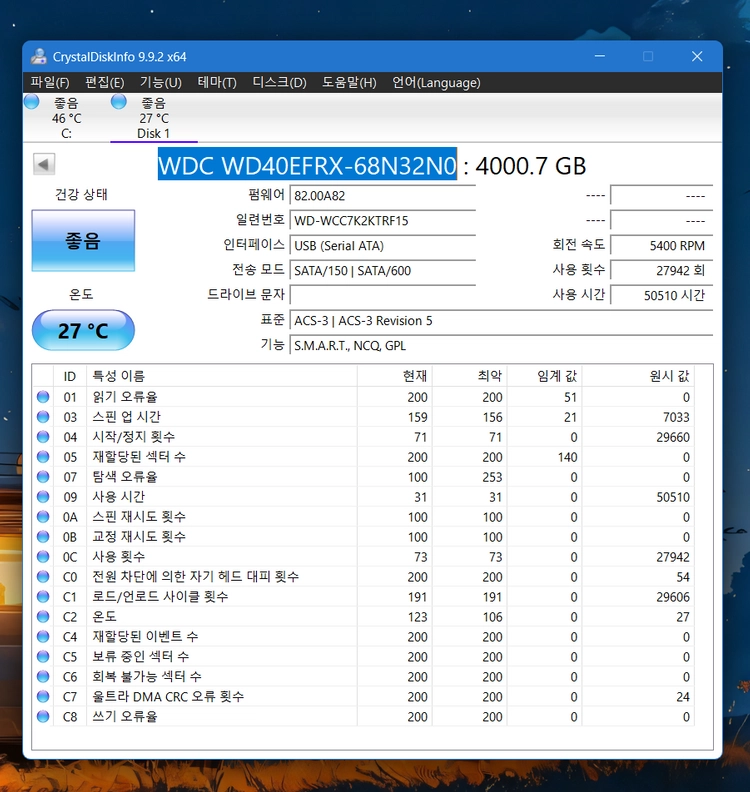
Task: Click threshold value 140 in 재할당된 섹터 수 row
Action: coord(567,457)
